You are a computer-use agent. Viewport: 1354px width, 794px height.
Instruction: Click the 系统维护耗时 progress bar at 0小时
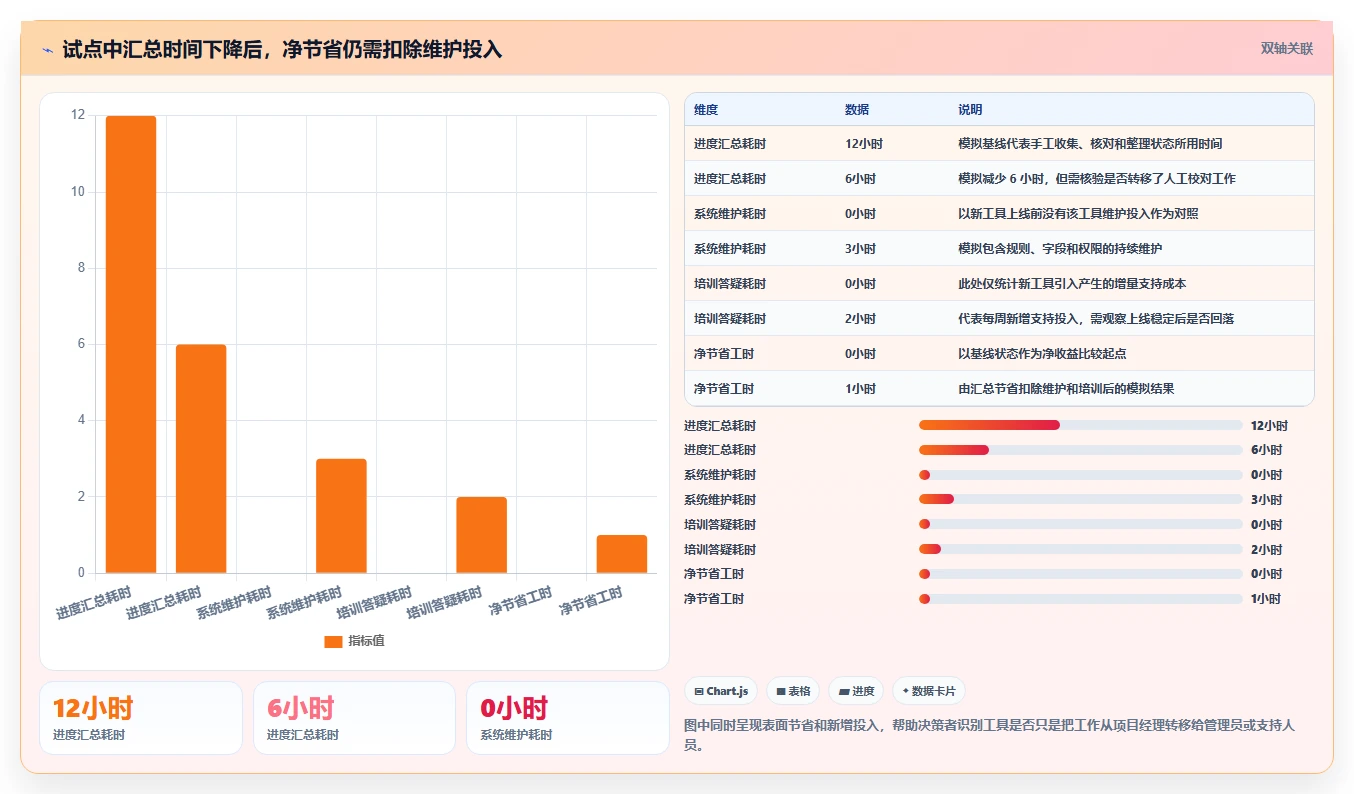[x=1081, y=475]
